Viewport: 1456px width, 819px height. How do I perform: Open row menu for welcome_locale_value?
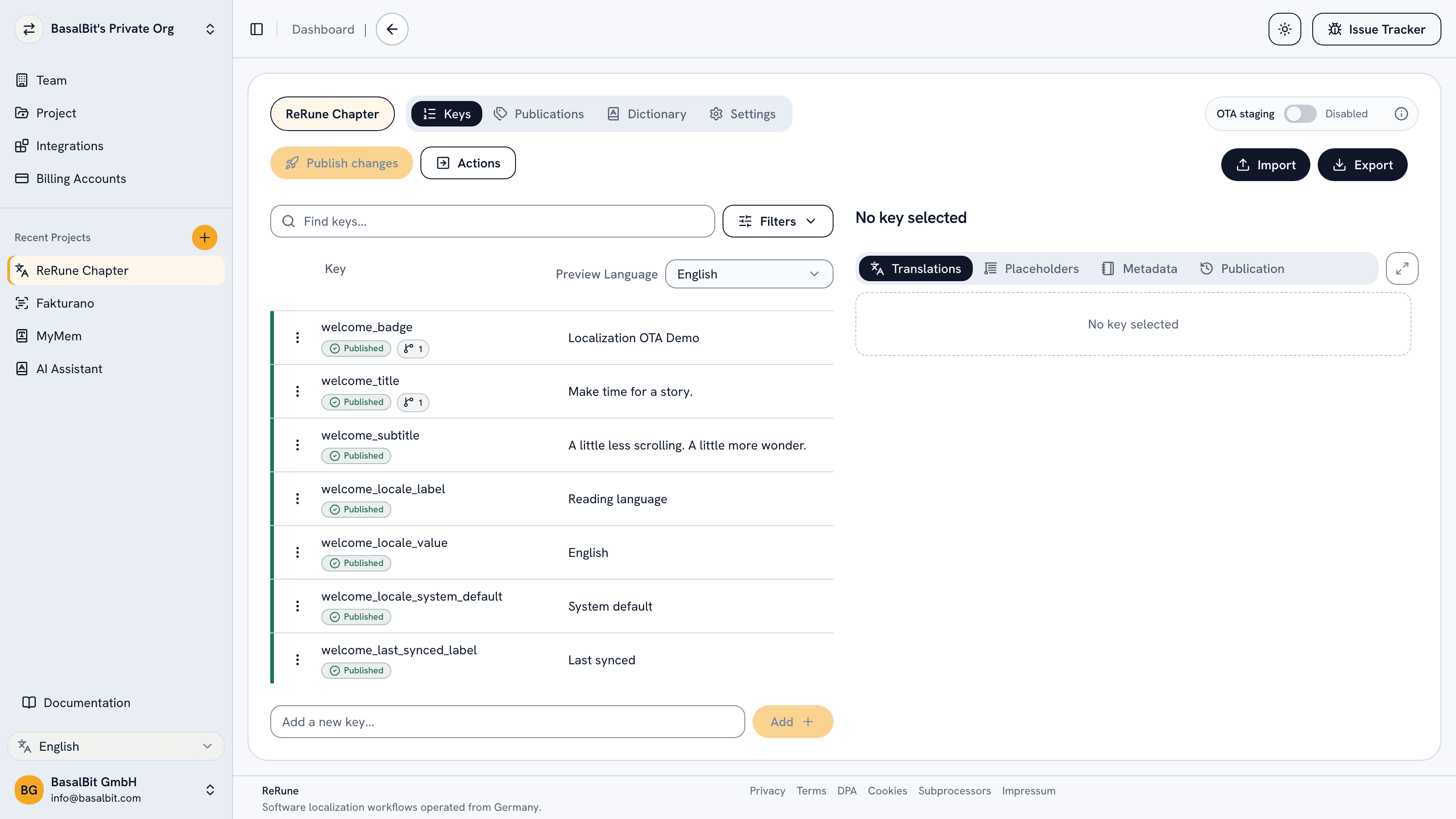(297, 552)
